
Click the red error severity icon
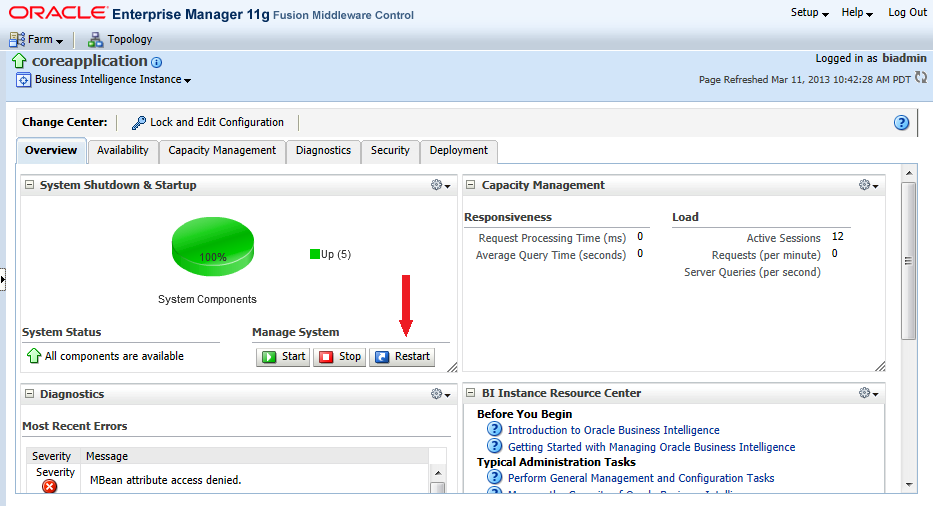coord(50,486)
